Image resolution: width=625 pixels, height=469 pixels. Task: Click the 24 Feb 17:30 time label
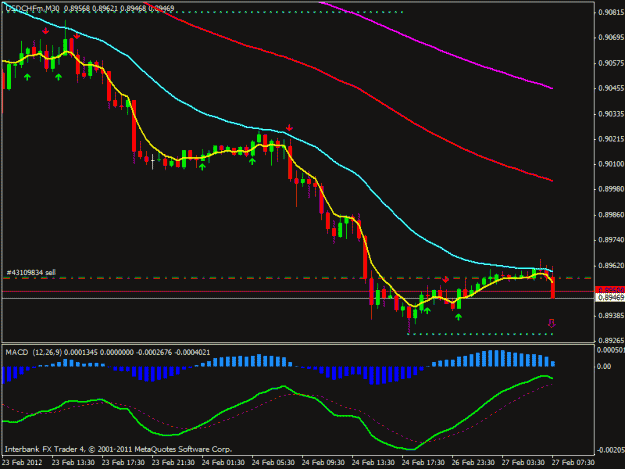423,463
